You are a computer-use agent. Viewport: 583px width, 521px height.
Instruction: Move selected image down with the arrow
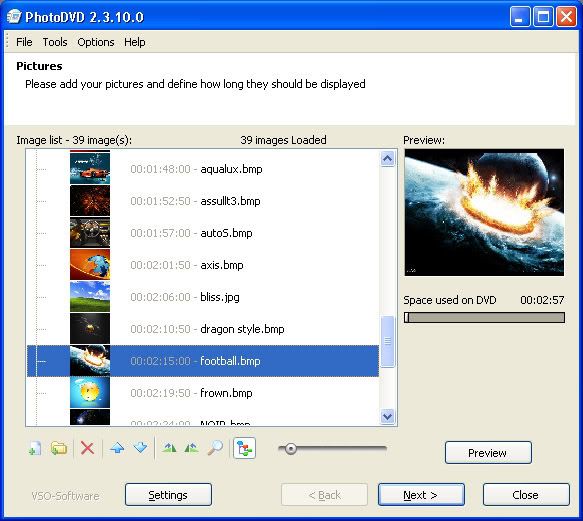[141, 448]
